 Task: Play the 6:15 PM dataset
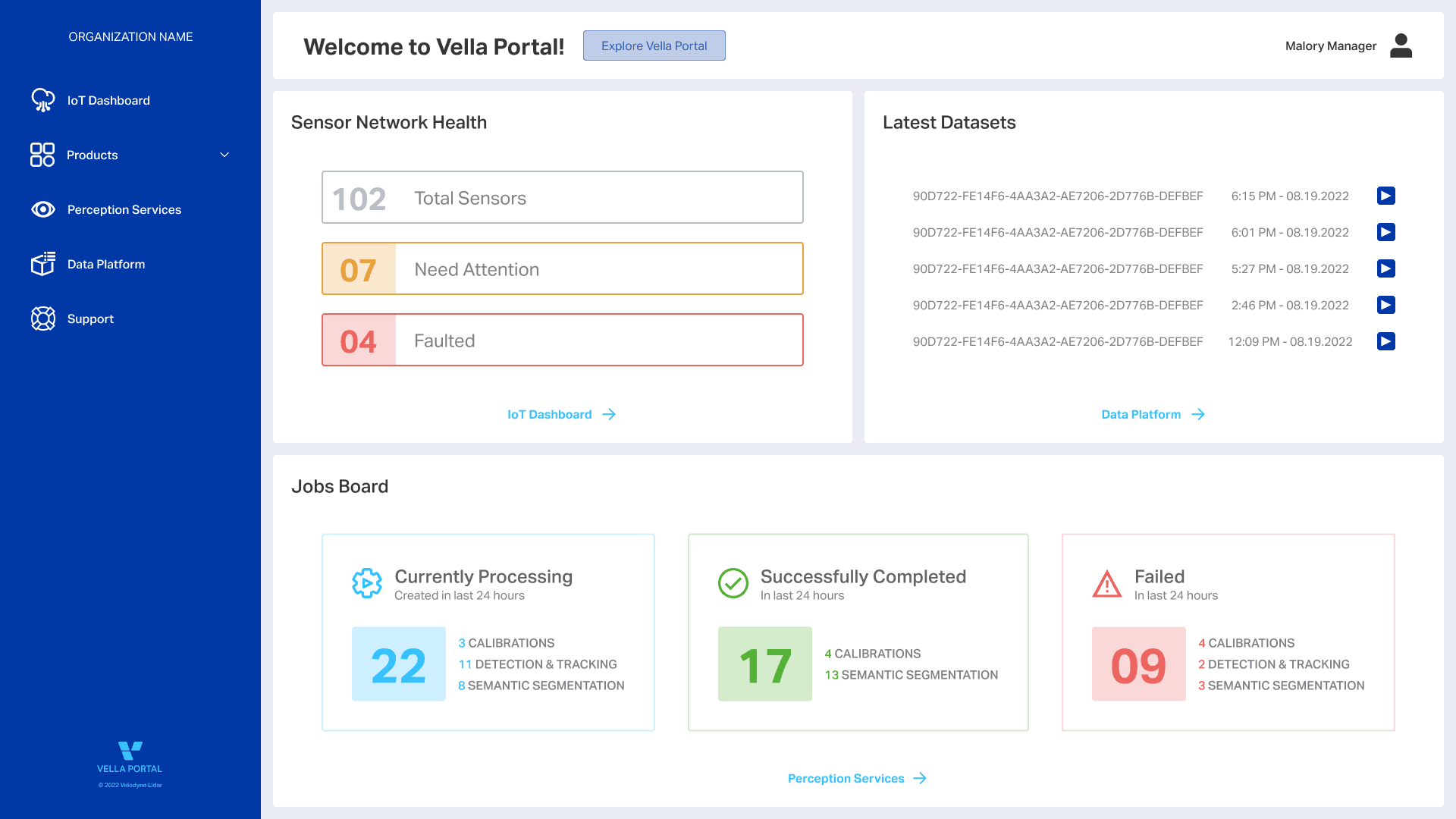pos(1385,196)
